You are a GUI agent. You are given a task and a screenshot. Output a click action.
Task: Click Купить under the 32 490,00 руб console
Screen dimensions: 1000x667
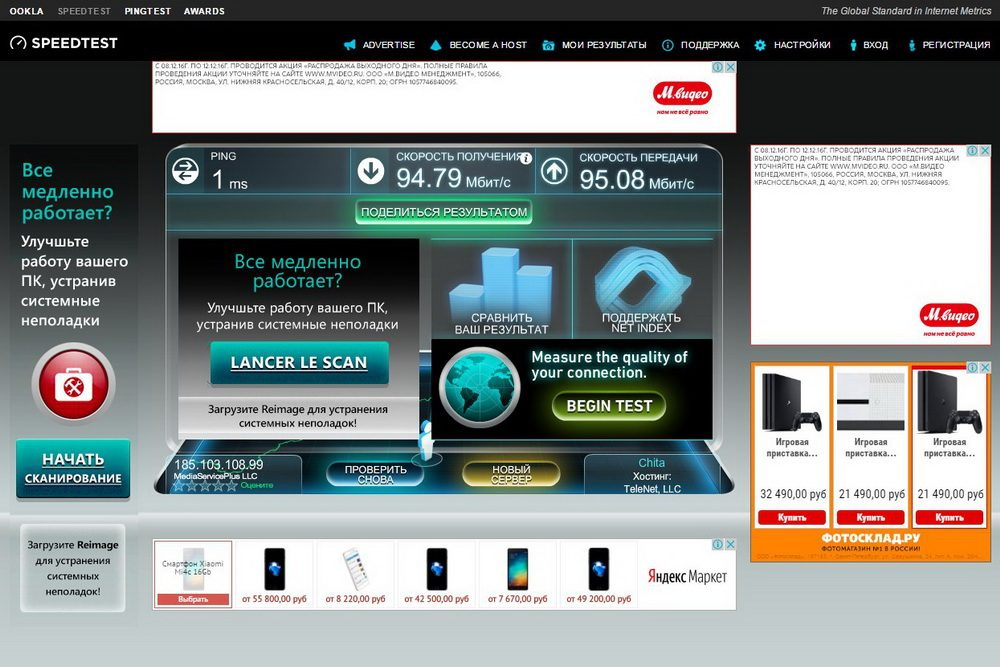pyautogui.click(x=792, y=517)
